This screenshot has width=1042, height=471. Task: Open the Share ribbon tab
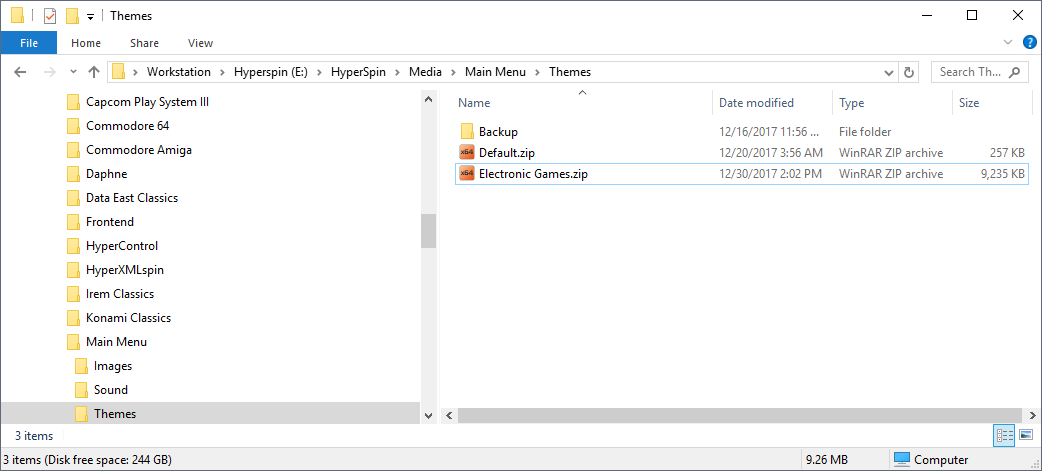coord(144,43)
